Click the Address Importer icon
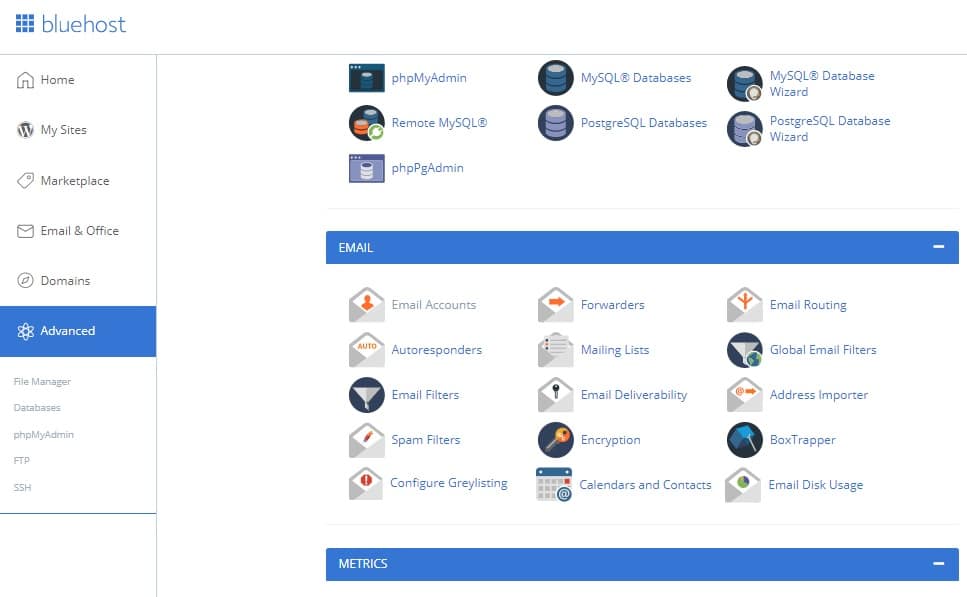This screenshot has height=597, width=967. tap(744, 395)
